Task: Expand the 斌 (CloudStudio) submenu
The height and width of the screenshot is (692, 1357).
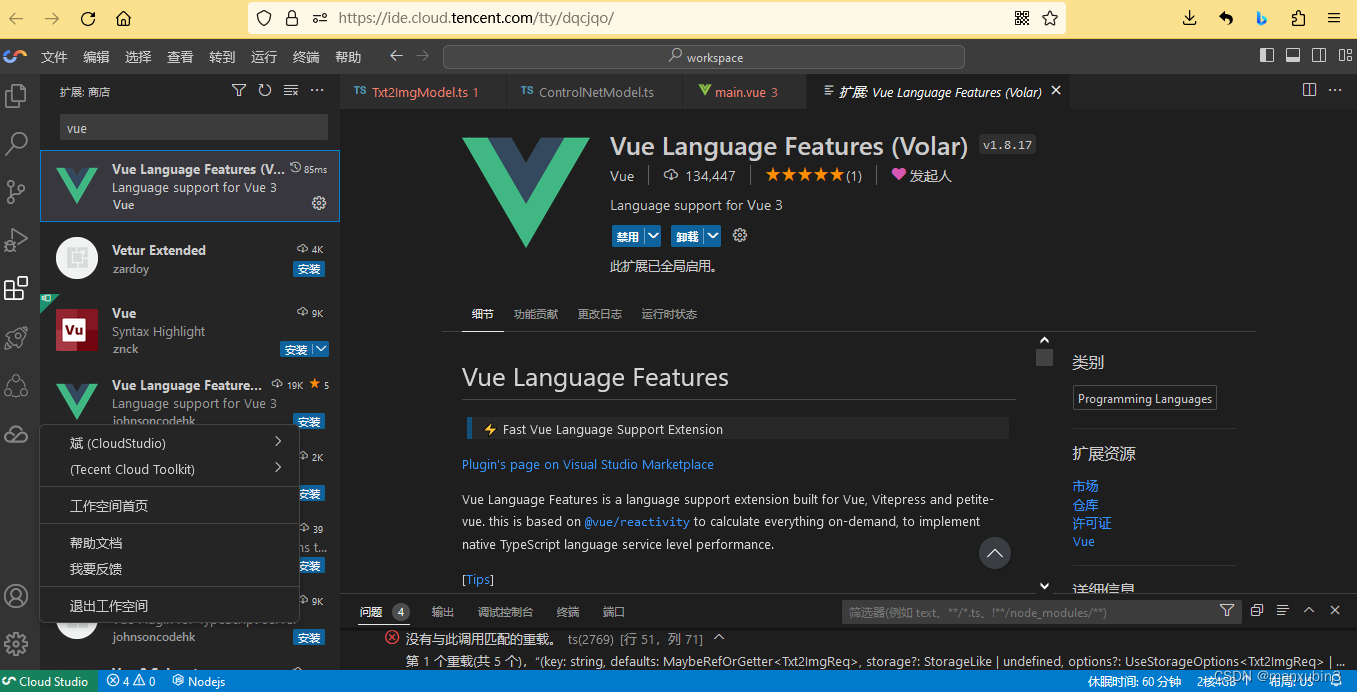Action: tap(278, 442)
